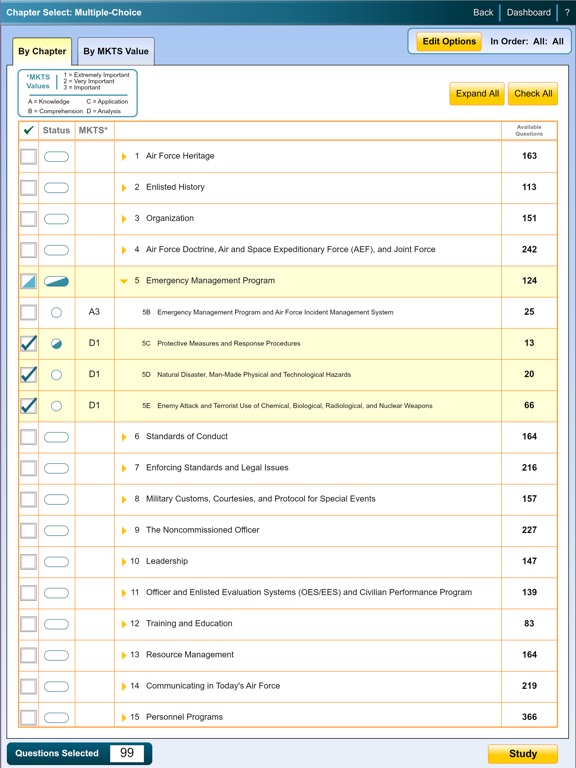The width and height of the screenshot is (576, 768).
Task: Expand chapter 1 Air Force Heritage arrow
Action: click(124, 157)
